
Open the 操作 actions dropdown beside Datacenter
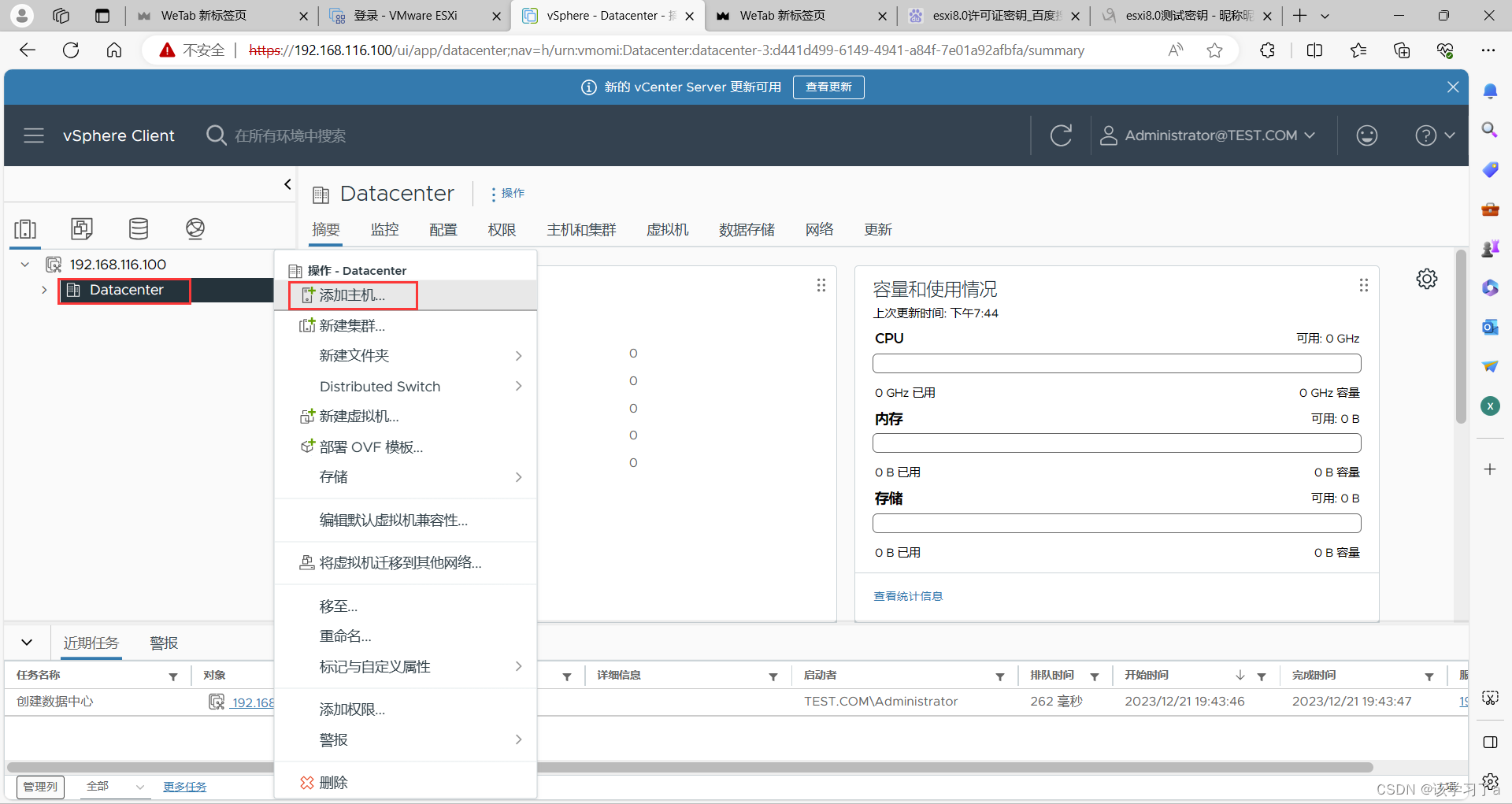tap(507, 194)
